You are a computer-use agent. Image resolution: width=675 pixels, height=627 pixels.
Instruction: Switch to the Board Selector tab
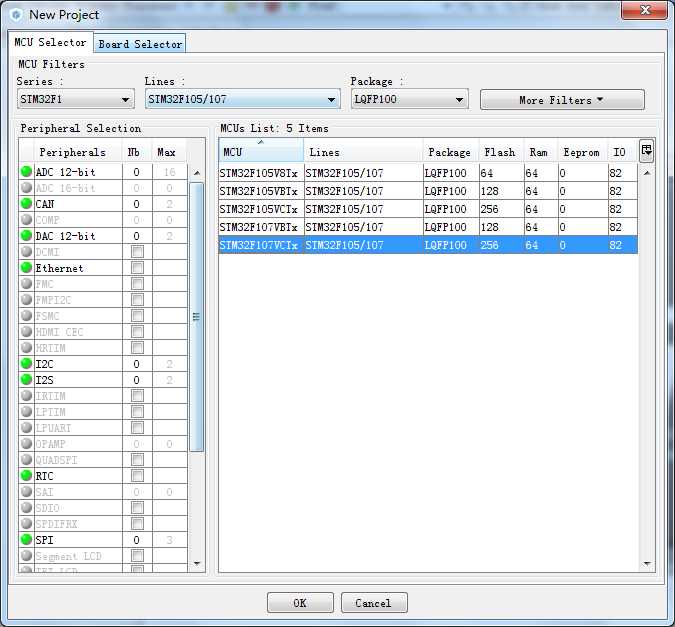pyautogui.click(x=140, y=44)
